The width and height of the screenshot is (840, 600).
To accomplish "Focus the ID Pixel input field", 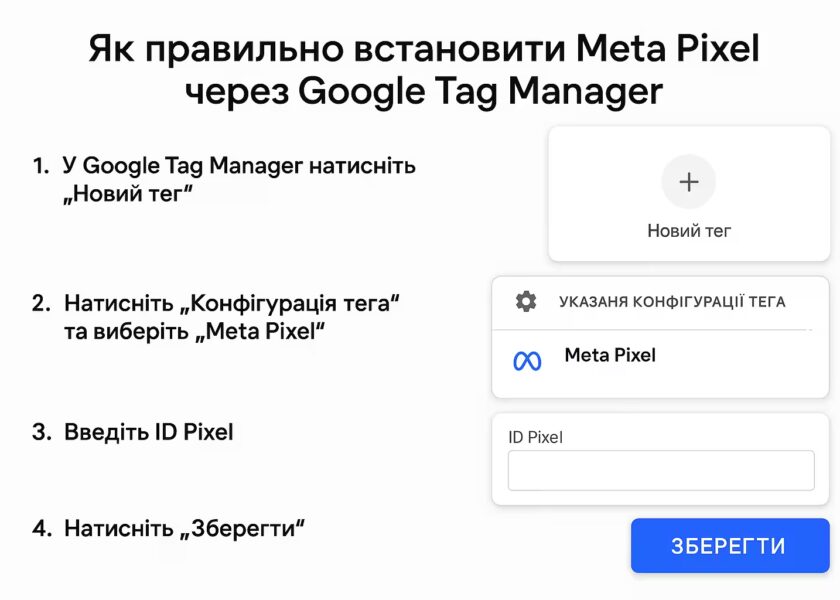I will click(661, 470).
